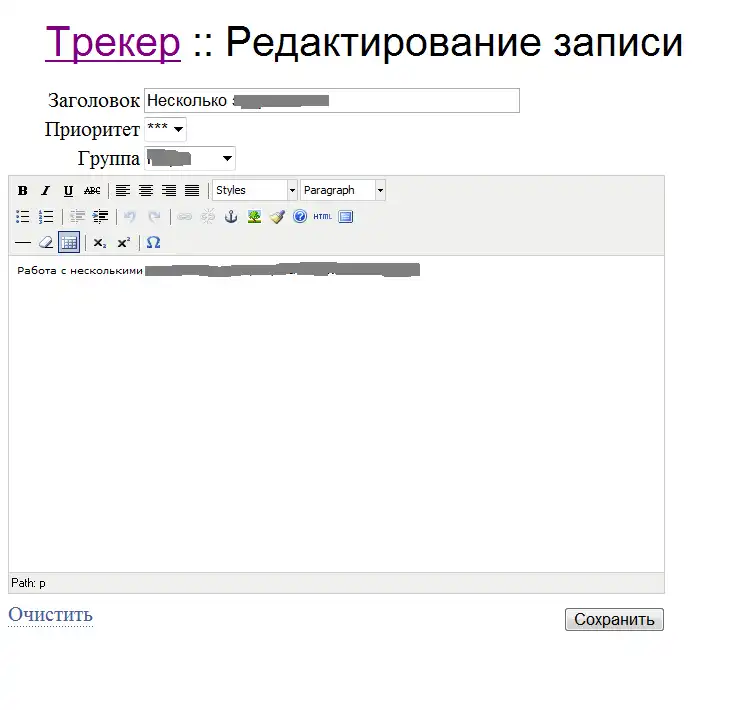740x710 pixels.
Task: Click the Сохранить button
Action: pos(614,619)
